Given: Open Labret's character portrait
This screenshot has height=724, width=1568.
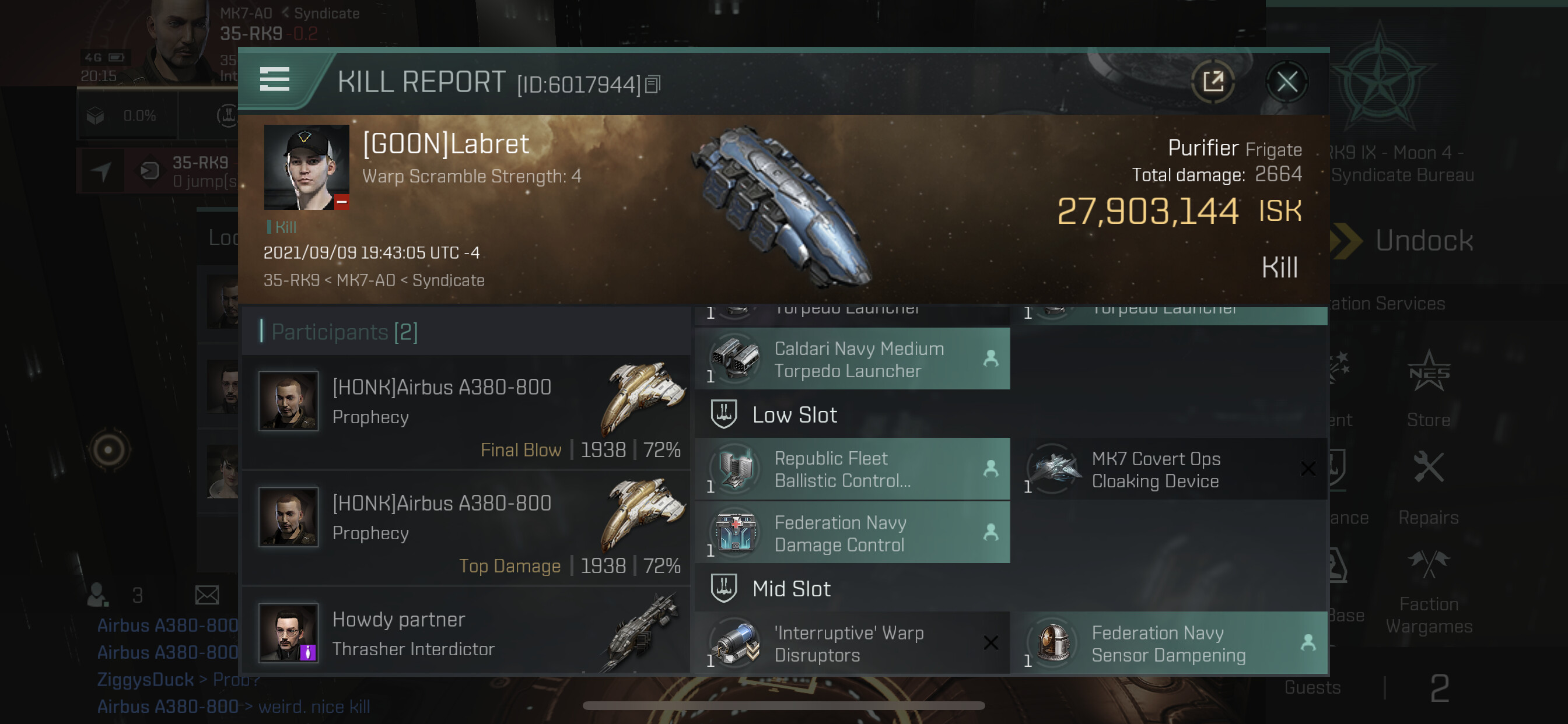Looking at the screenshot, I should pyautogui.click(x=306, y=167).
